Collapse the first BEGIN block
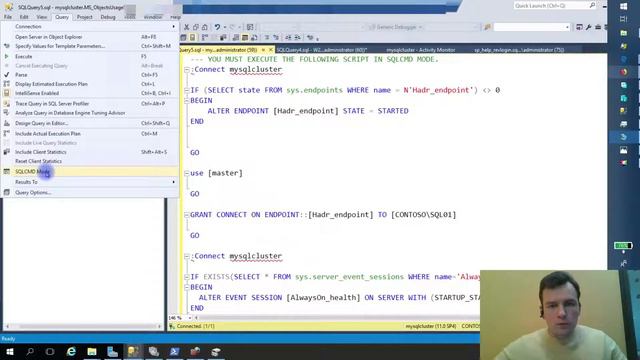This screenshot has width=640, height=360. coord(187,101)
